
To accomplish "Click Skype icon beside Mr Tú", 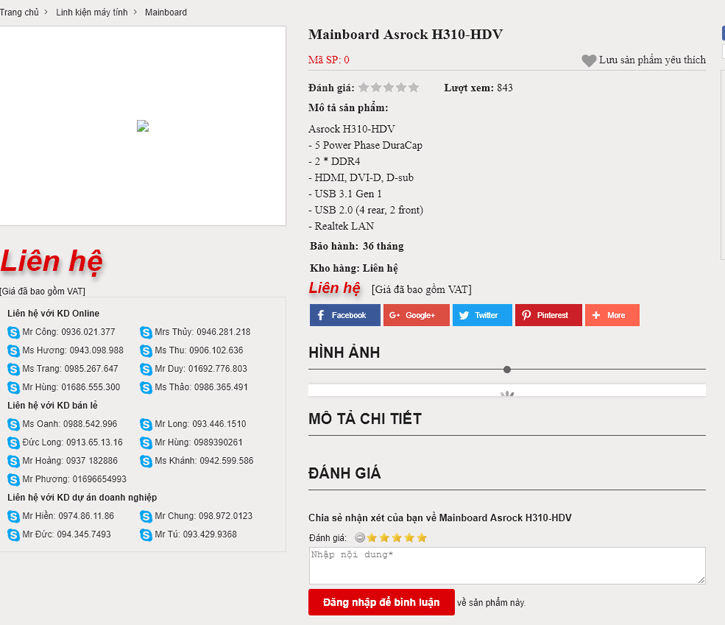I will 146,534.
